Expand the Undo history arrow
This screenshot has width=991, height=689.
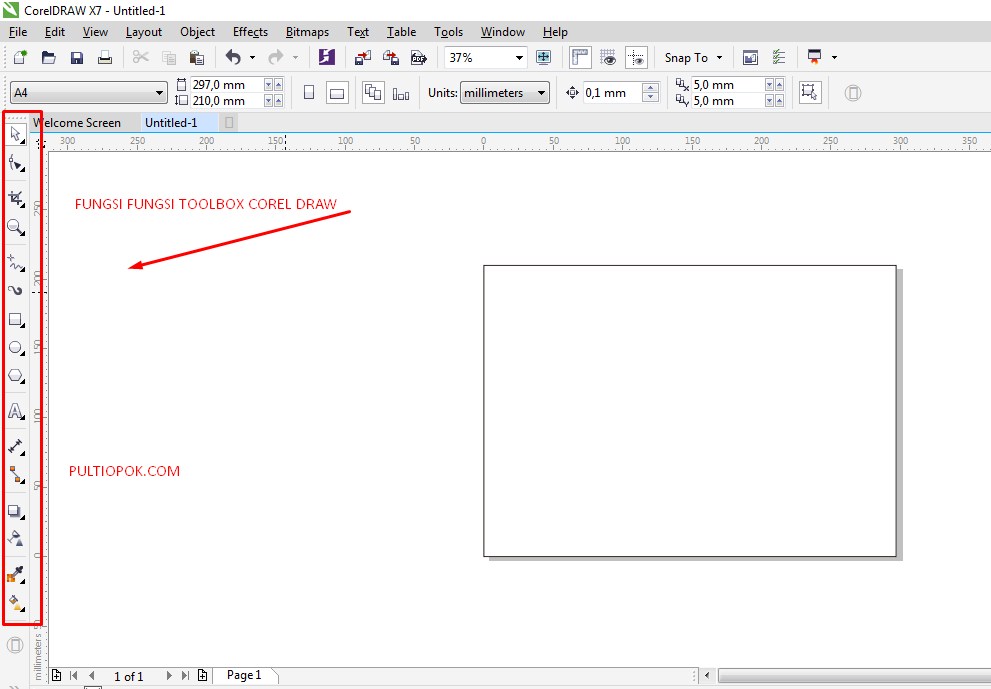tap(252, 58)
